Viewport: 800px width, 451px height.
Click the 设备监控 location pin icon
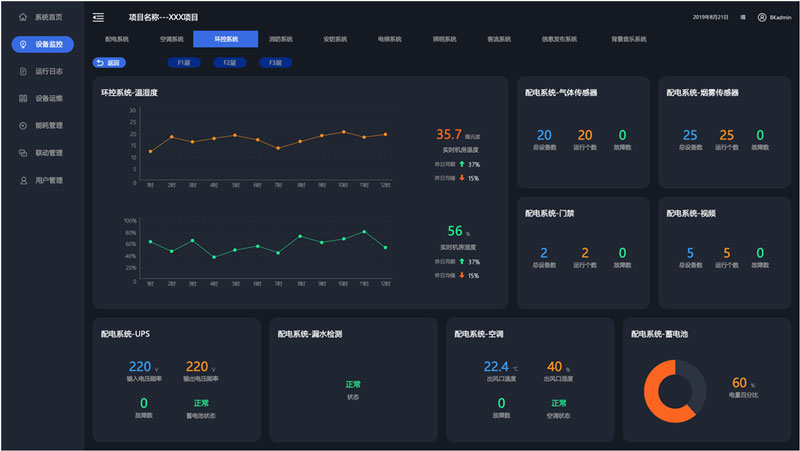click(23, 45)
